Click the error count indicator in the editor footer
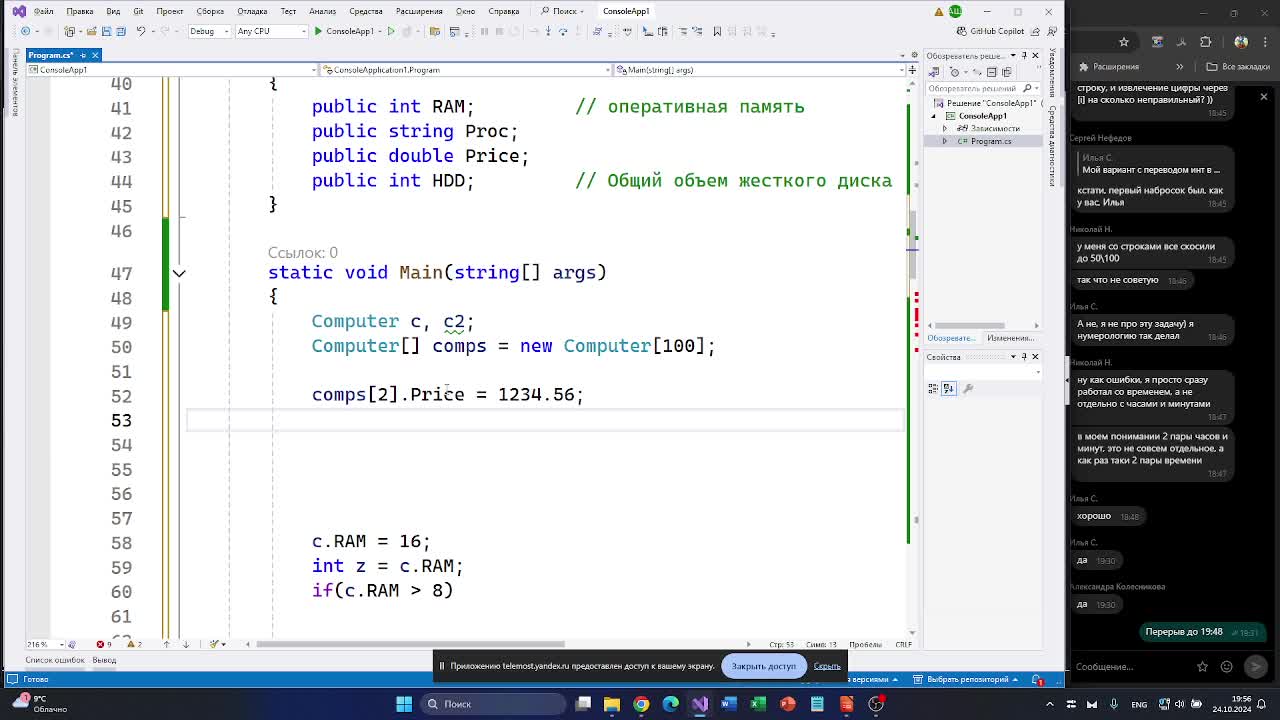This screenshot has width=1280, height=720. 103,644
